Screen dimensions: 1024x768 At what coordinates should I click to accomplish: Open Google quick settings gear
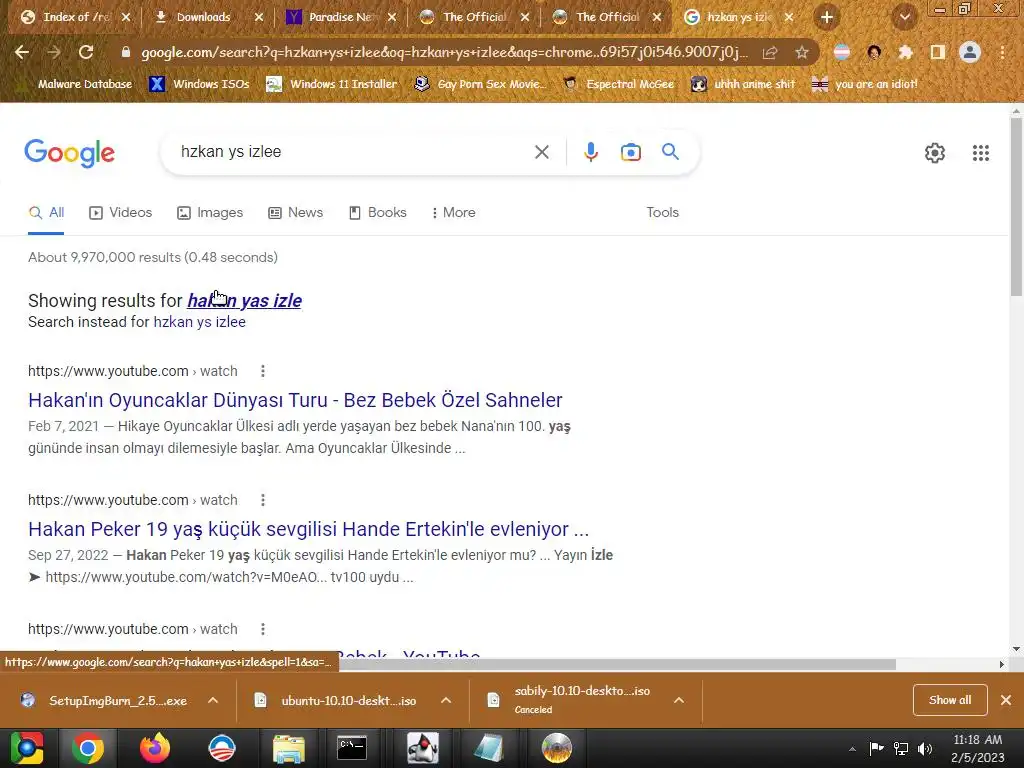pyautogui.click(x=935, y=153)
